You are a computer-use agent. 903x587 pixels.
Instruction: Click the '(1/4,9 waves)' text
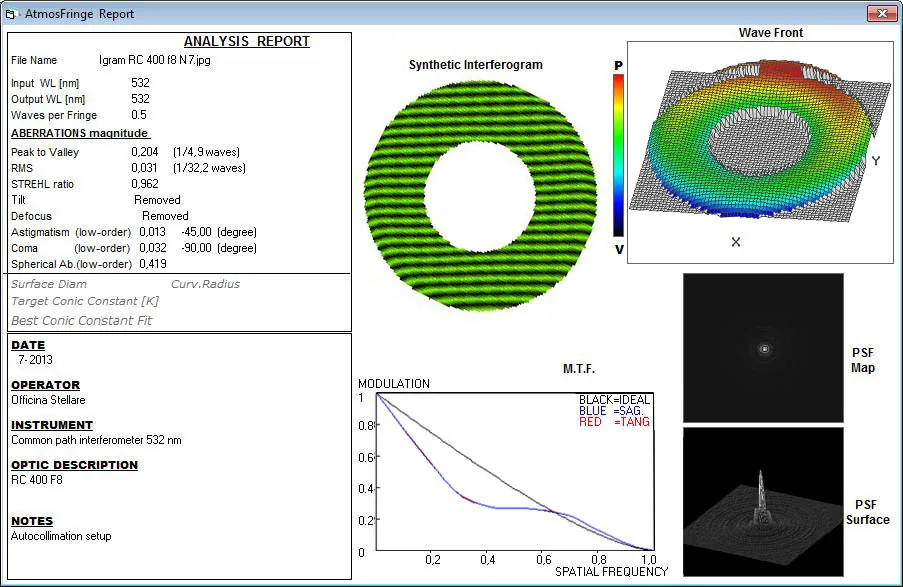(x=206, y=152)
